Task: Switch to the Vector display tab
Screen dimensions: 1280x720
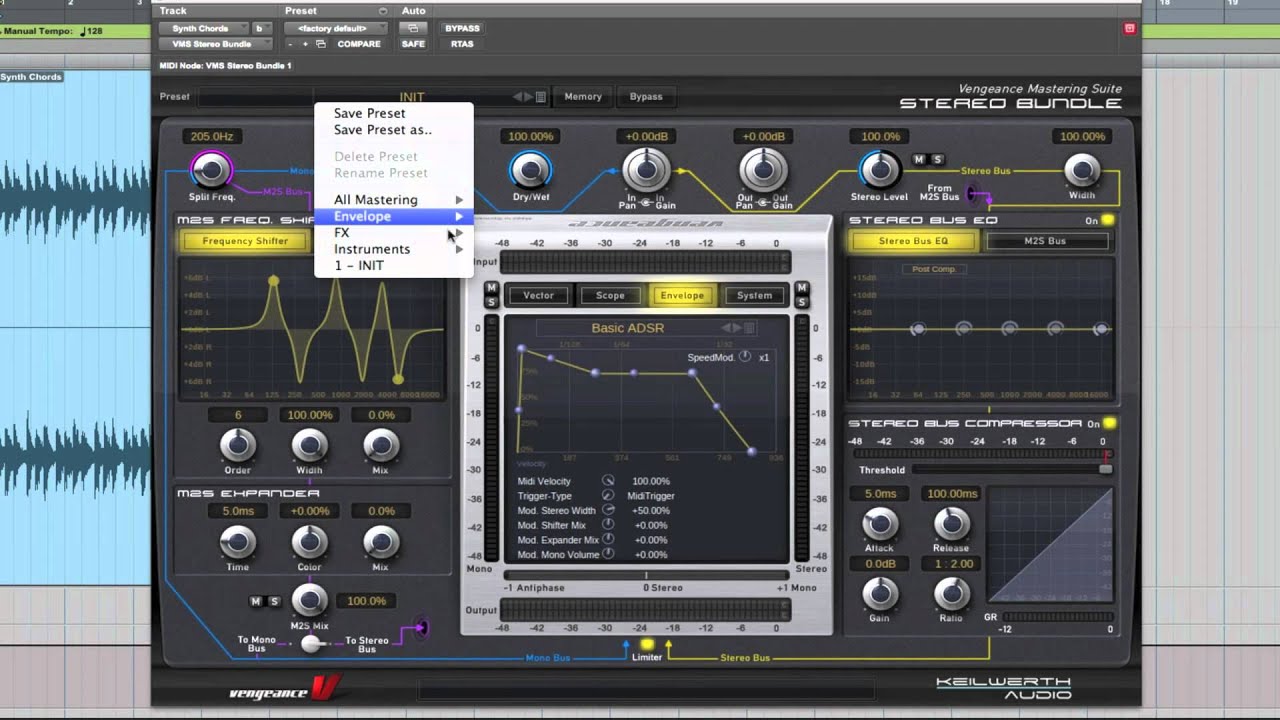Action: (538, 295)
